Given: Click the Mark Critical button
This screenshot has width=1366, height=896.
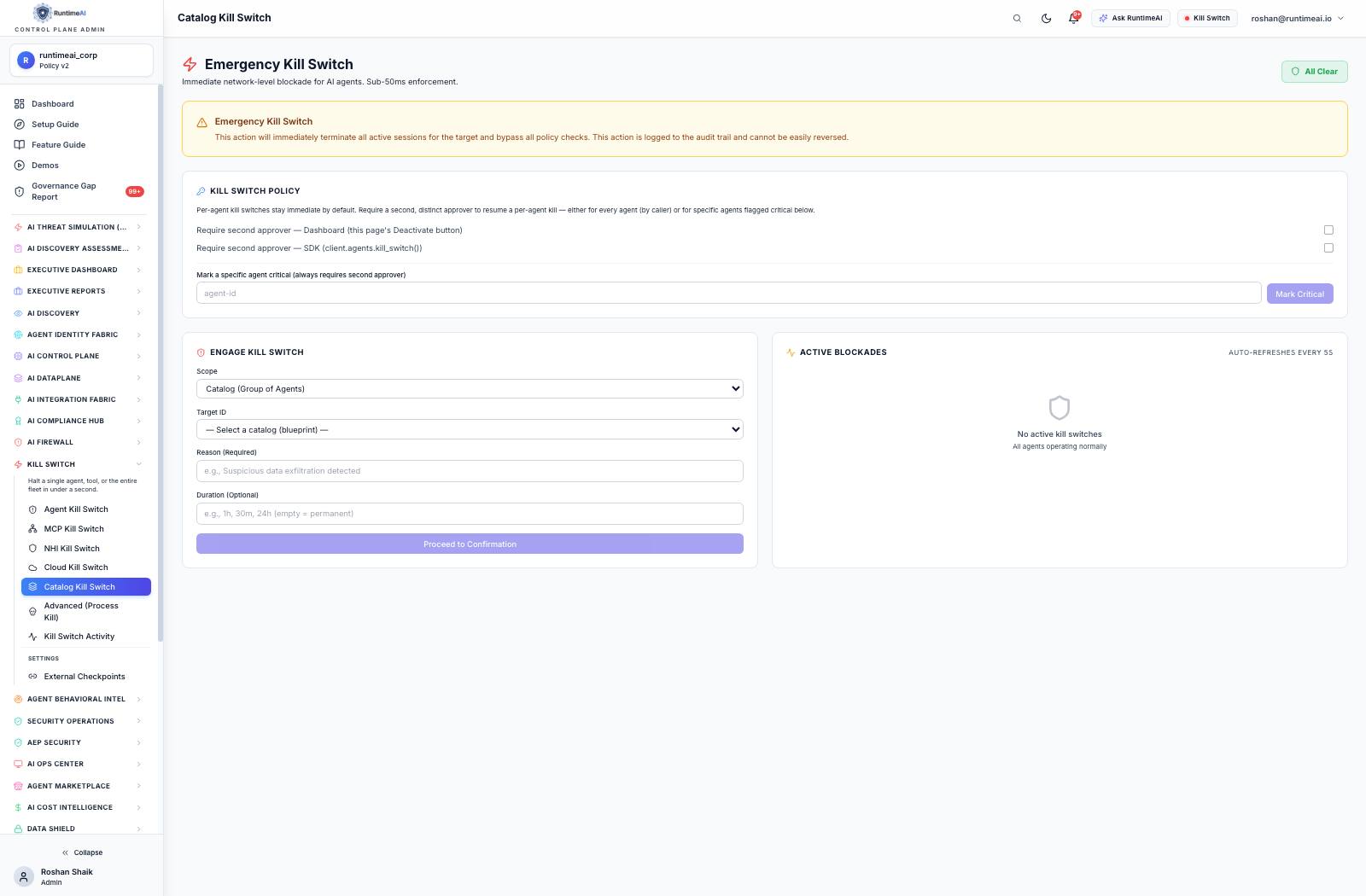Looking at the screenshot, I should click(x=1299, y=294).
